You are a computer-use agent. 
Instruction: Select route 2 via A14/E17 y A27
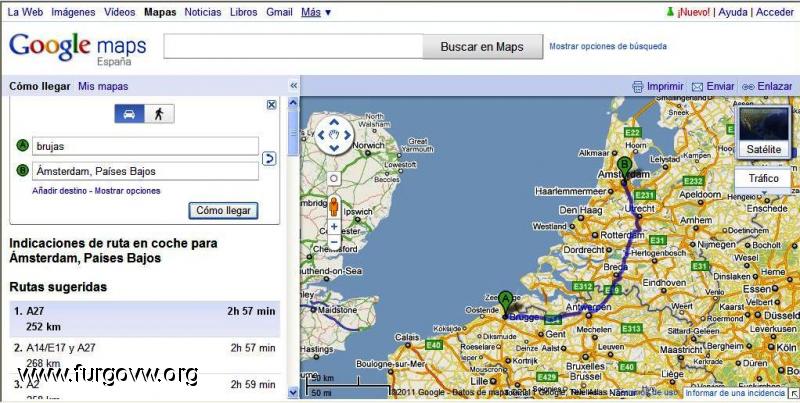coord(144,356)
